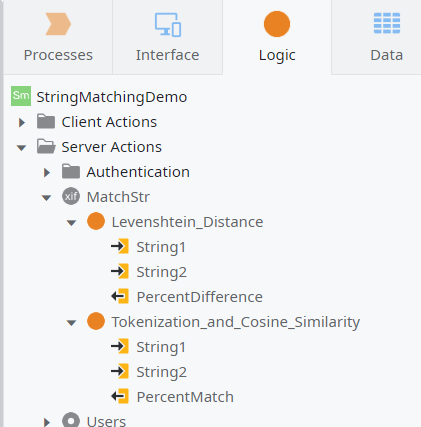This screenshot has width=421, height=427.
Task: Click the open Server Actions folder icon
Action: (46, 146)
